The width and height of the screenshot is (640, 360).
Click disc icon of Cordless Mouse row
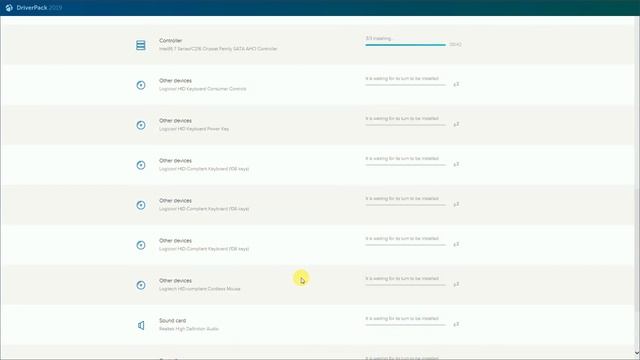[141, 285]
